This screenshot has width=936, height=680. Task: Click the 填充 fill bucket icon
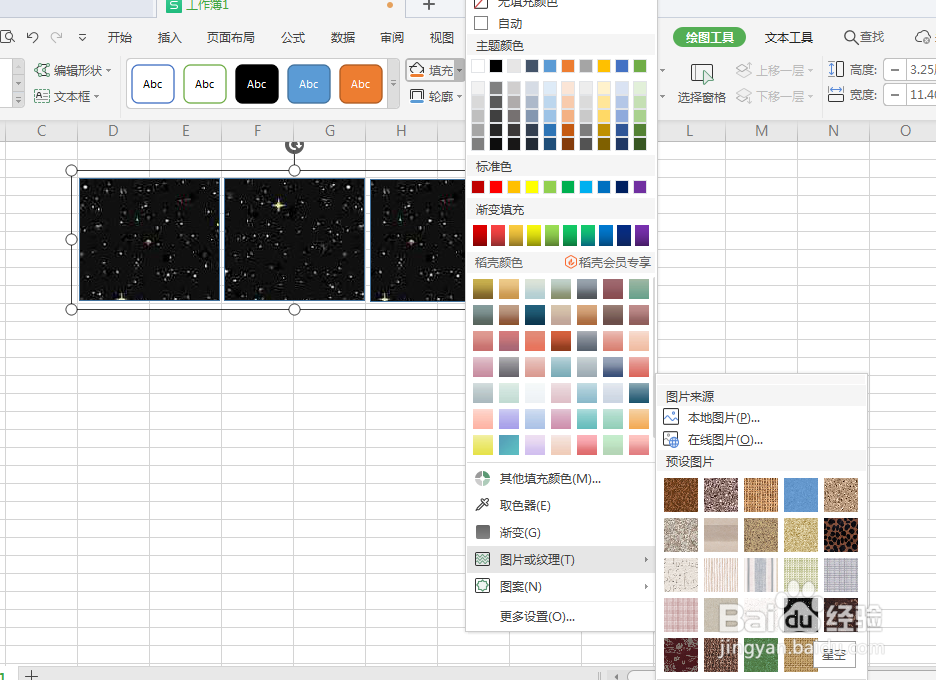tap(417, 70)
